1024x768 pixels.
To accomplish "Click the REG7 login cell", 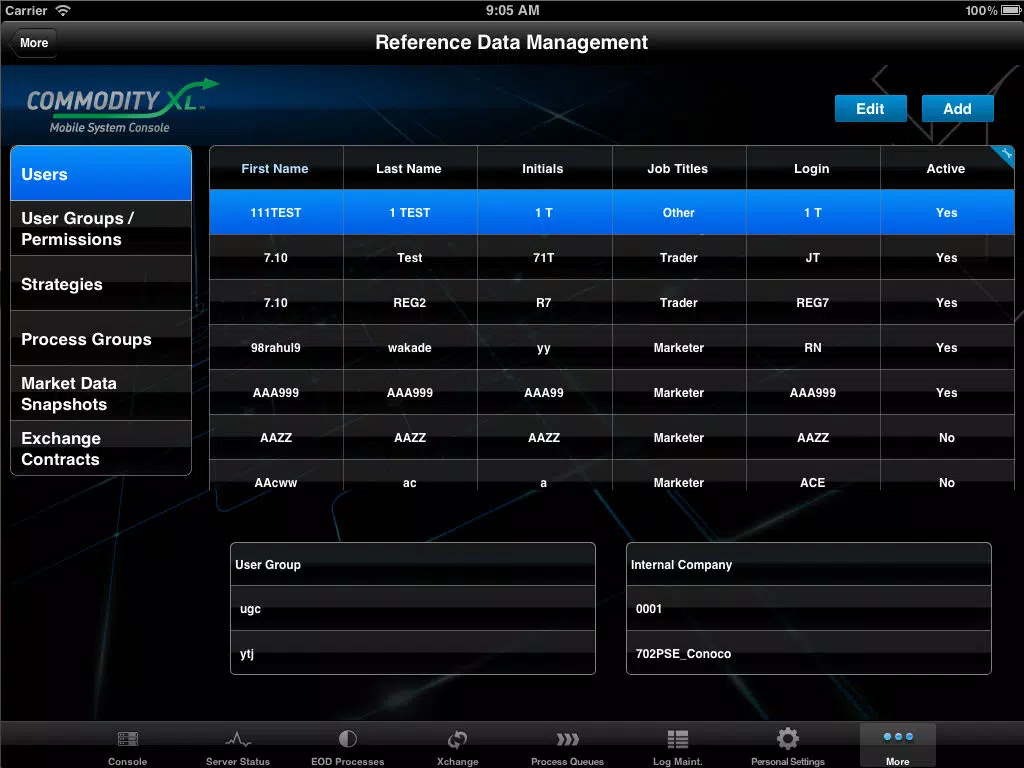I will tap(812, 302).
